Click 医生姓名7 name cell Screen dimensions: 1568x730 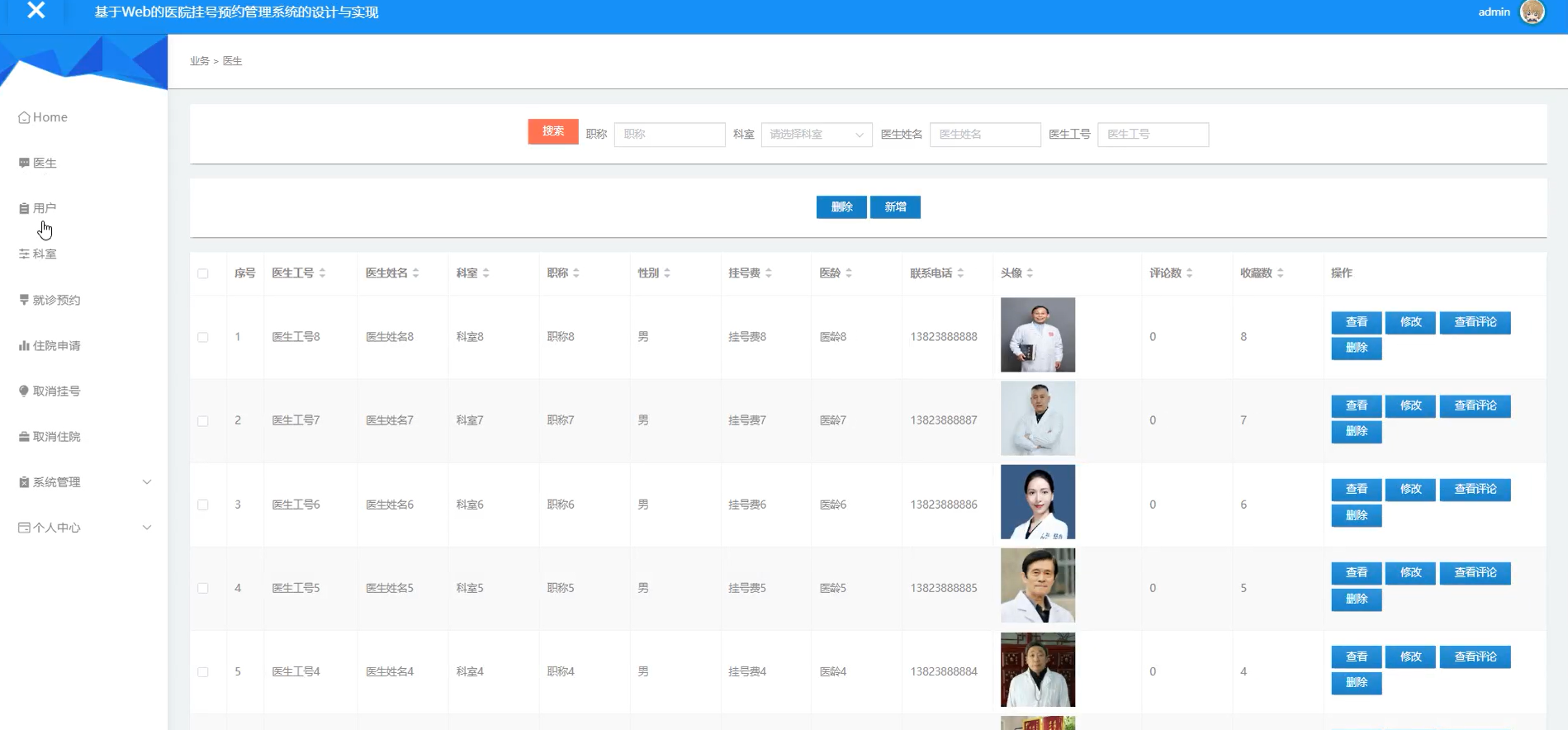tap(390, 420)
